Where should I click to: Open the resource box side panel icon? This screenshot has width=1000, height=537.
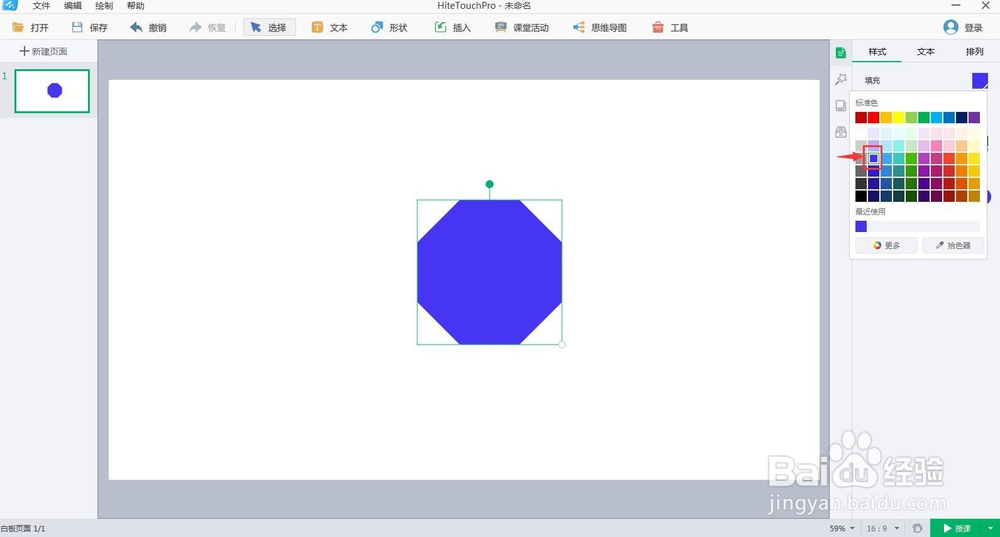click(841, 132)
